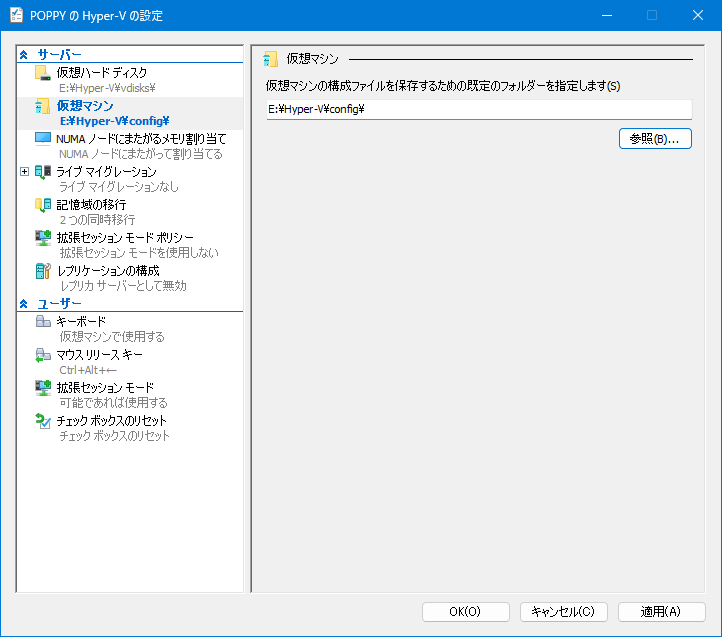Select 仮想ハード ディスク setting
This screenshot has width=722, height=637.
pos(102,73)
